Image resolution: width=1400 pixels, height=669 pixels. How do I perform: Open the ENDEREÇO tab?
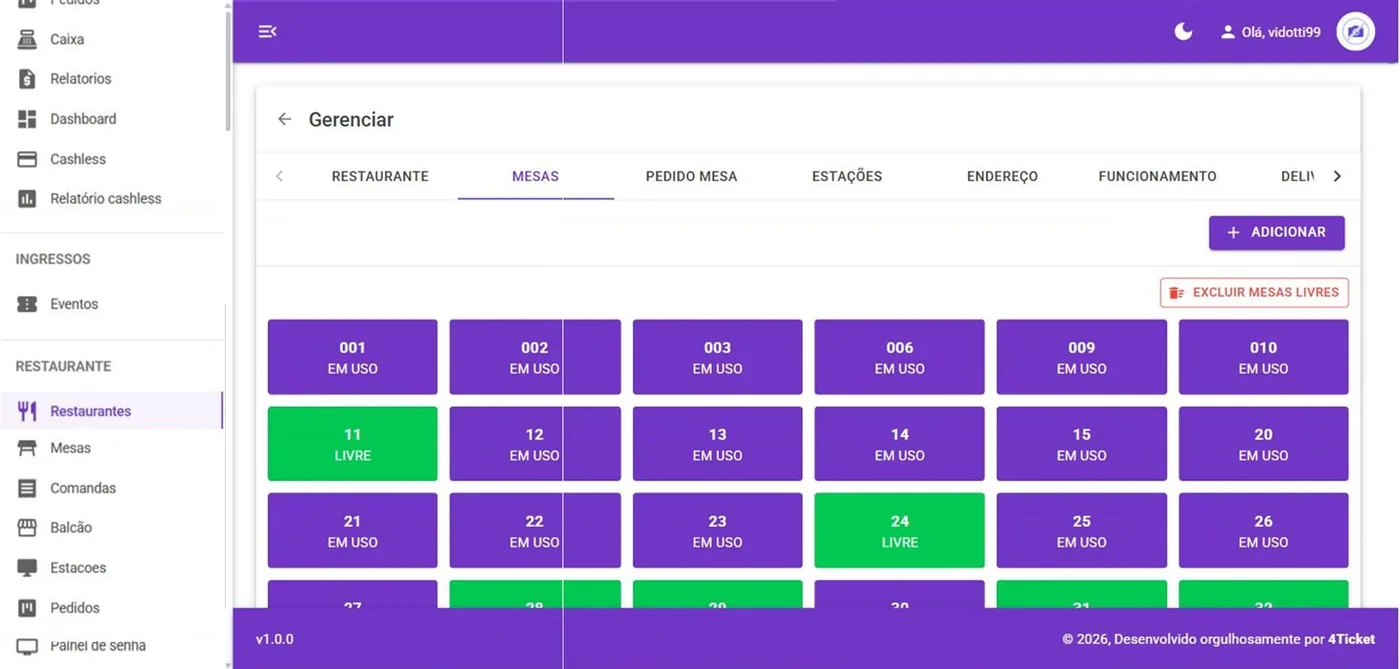coord(1002,176)
